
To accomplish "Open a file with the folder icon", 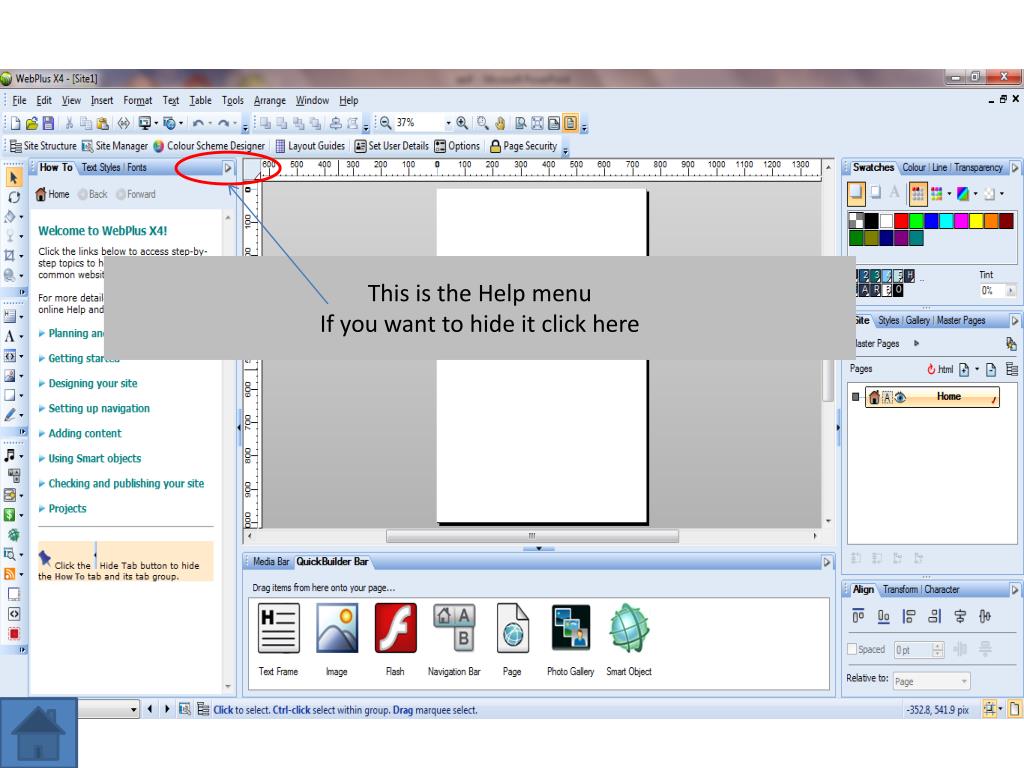I will [31, 123].
